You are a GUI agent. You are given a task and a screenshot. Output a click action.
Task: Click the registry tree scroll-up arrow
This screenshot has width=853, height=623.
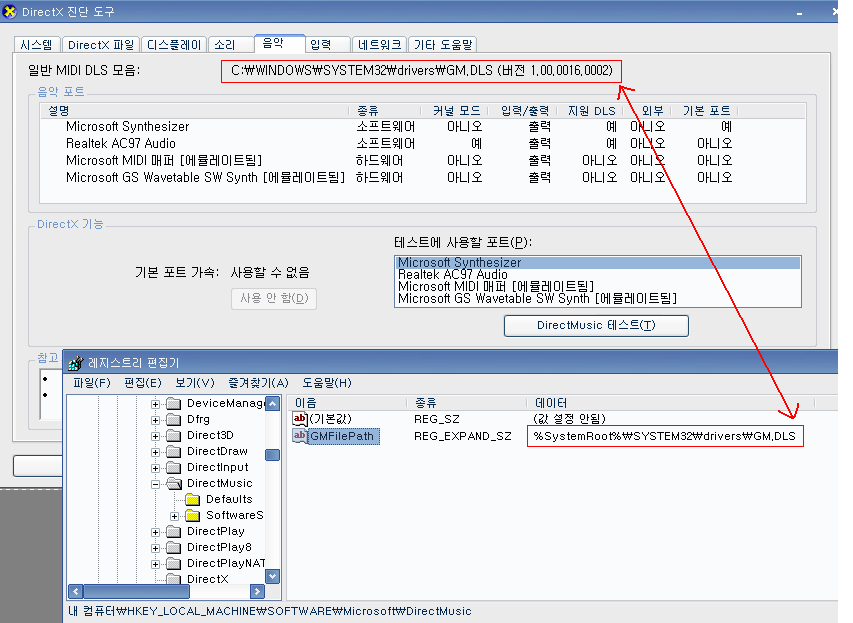coord(273,404)
